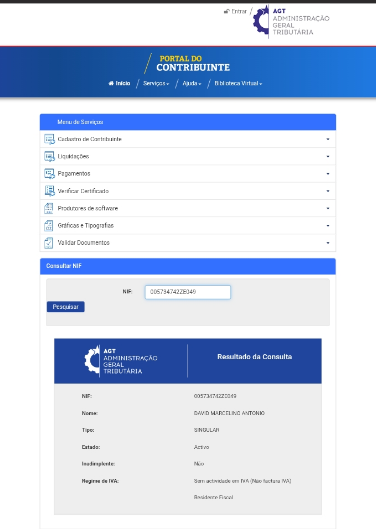The image size is (376, 529).
Task: Click the Liquidações icon
Action: tap(49, 157)
